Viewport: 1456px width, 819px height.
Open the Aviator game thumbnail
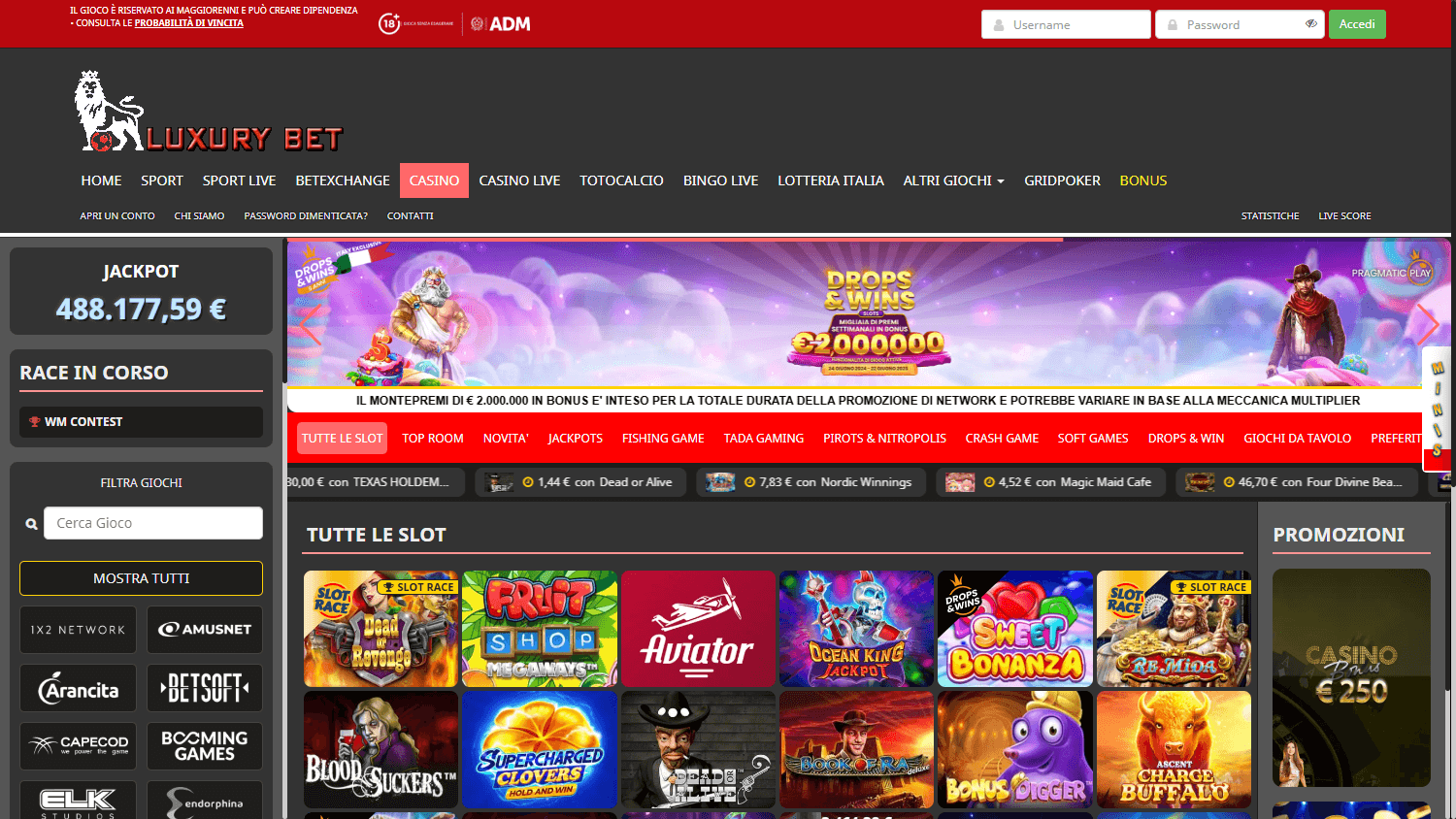click(698, 629)
